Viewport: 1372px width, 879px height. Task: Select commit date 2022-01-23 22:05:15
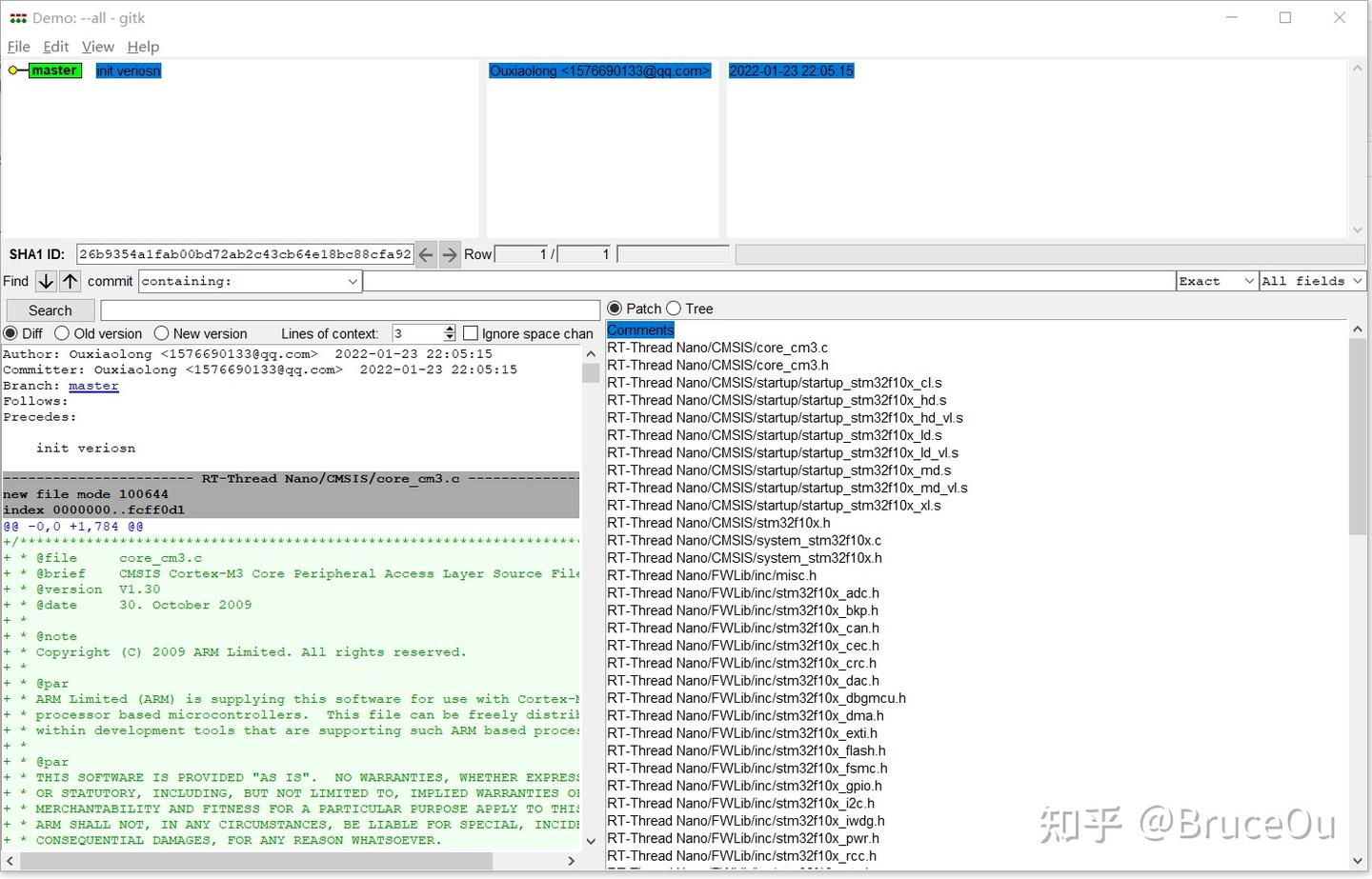tap(791, 70)
